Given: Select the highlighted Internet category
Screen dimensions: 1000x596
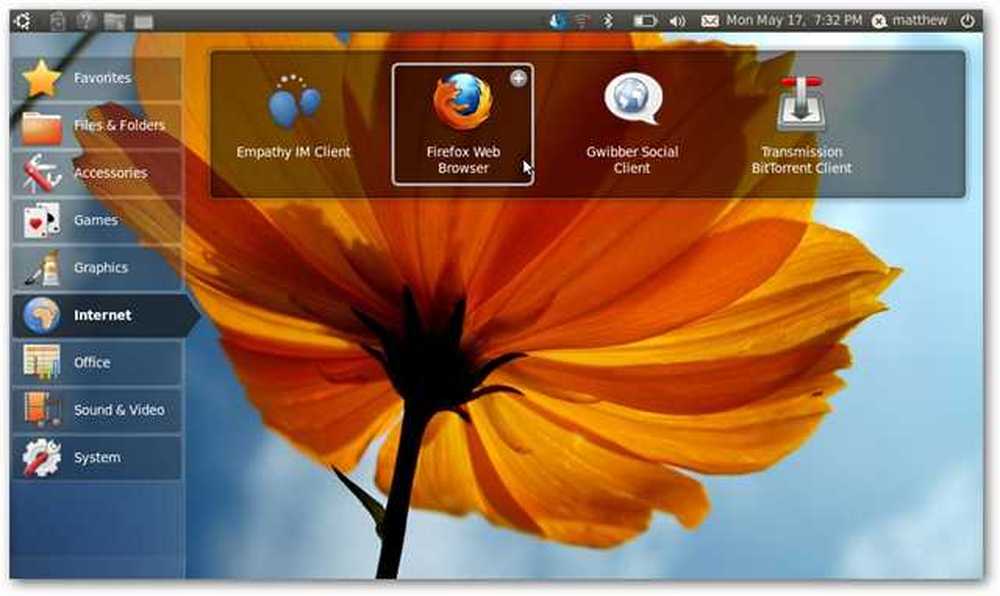Looking at the screenshot, I should coord(105,315).
